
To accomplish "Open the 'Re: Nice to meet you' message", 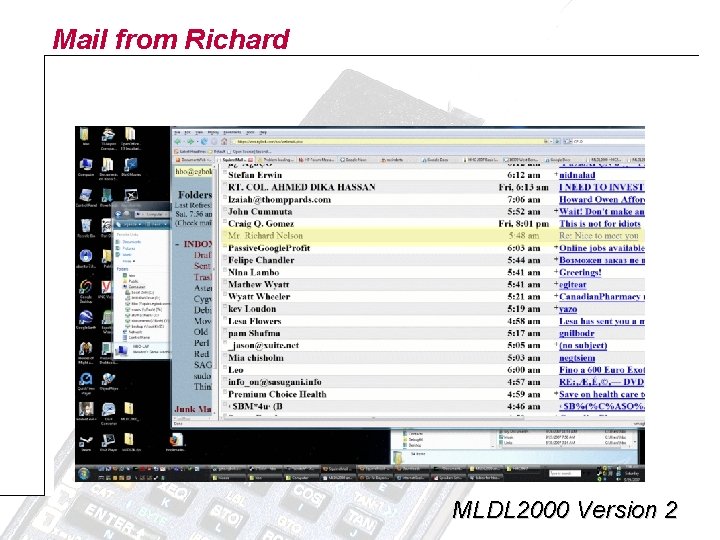I will pyautogui.click(x=598, y=236).
